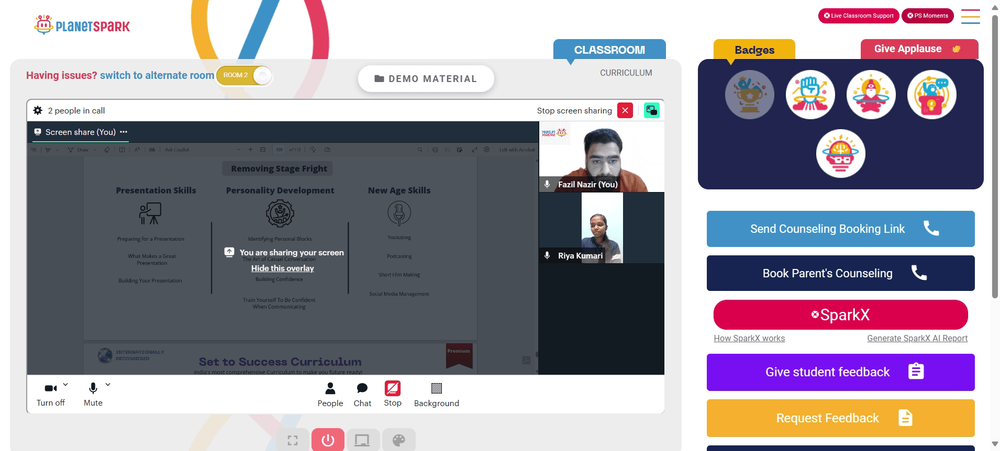Expand microphone options chevron

tap(108, 385)
